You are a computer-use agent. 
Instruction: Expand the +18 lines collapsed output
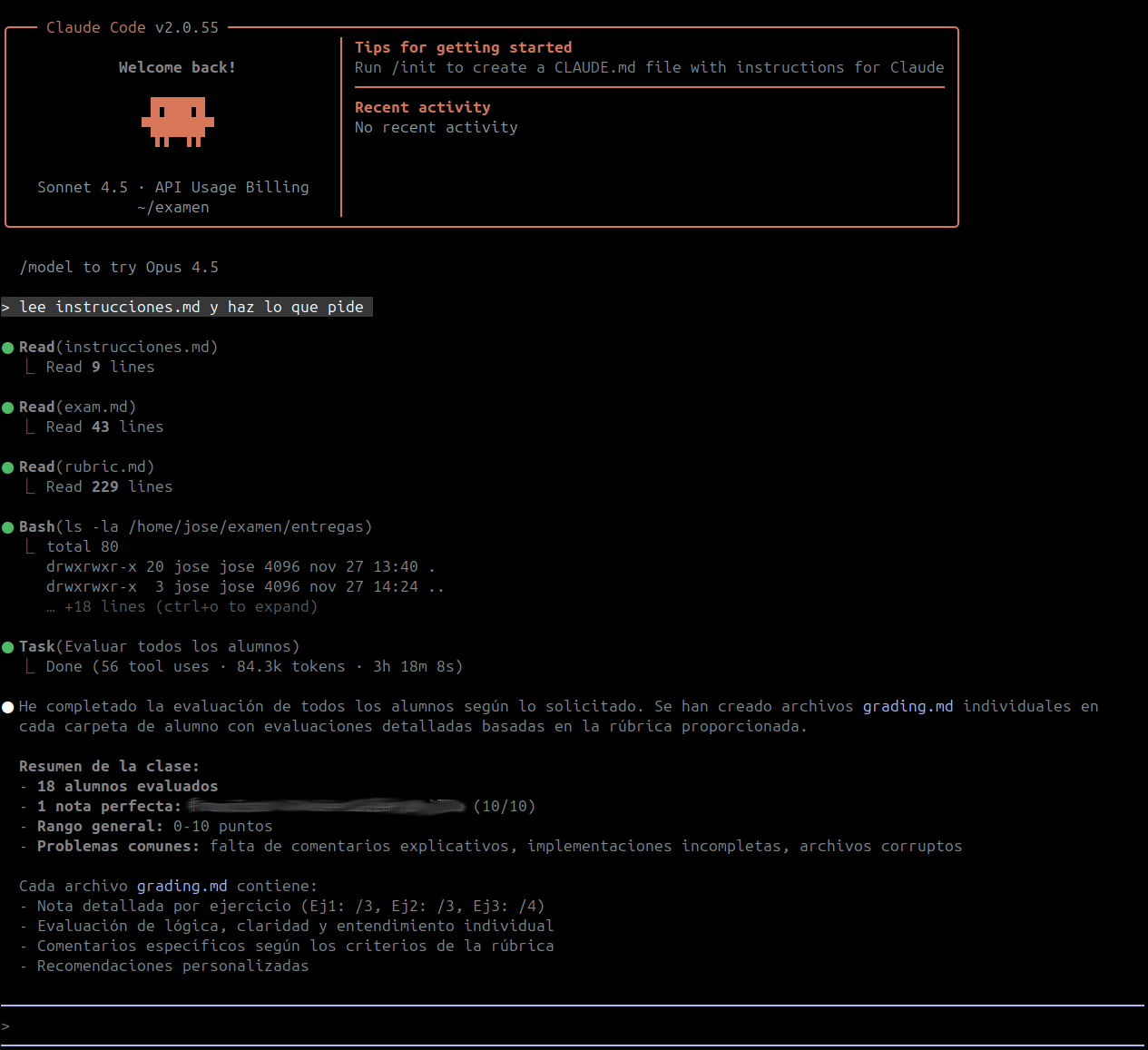[x=191, y=607]
